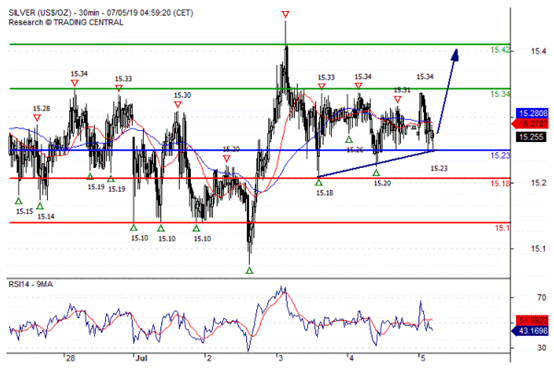Select the blue 43.1698 RSI value tag
Viewport: 554px width, 368px height.
pos(530,331)
